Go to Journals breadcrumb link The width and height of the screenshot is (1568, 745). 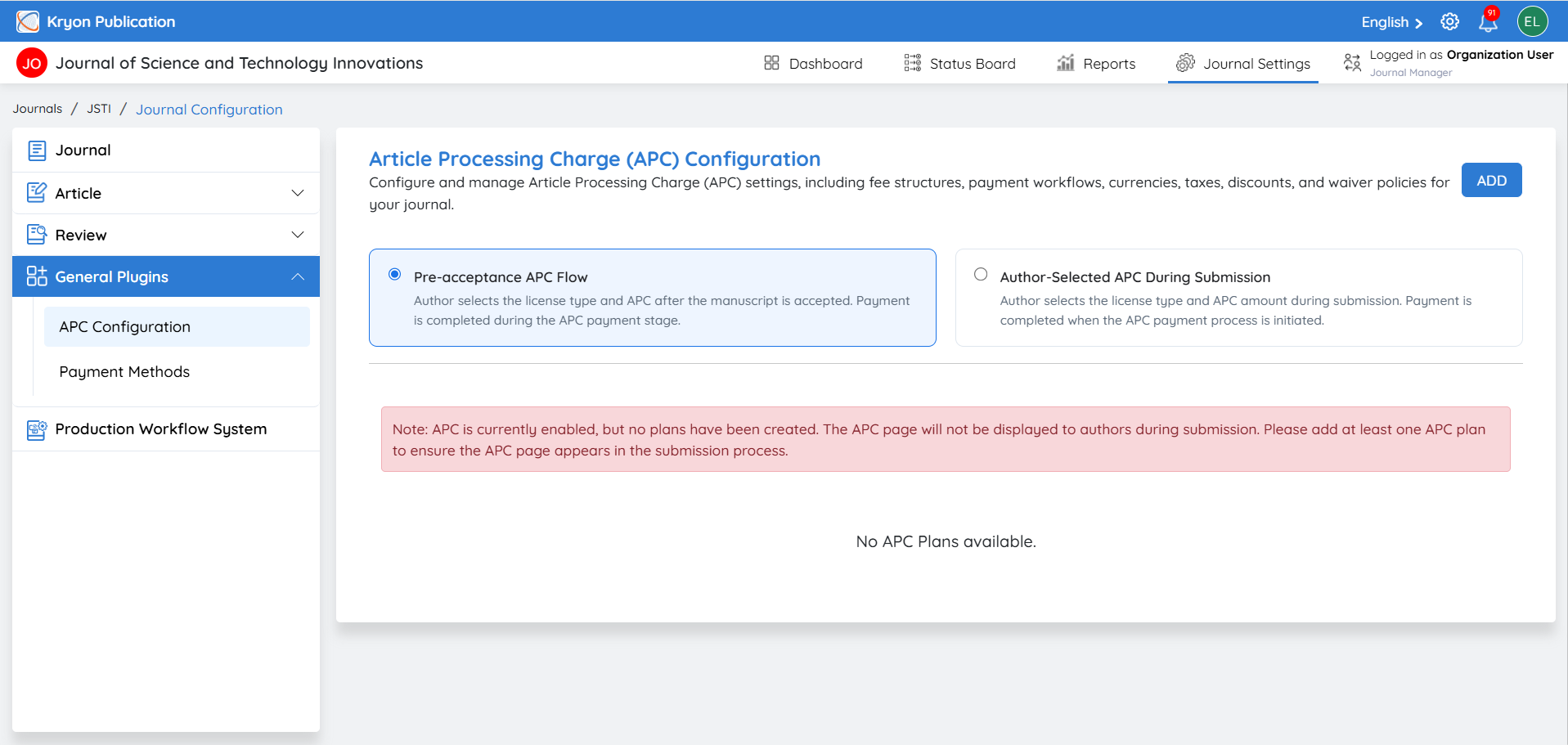38,109
